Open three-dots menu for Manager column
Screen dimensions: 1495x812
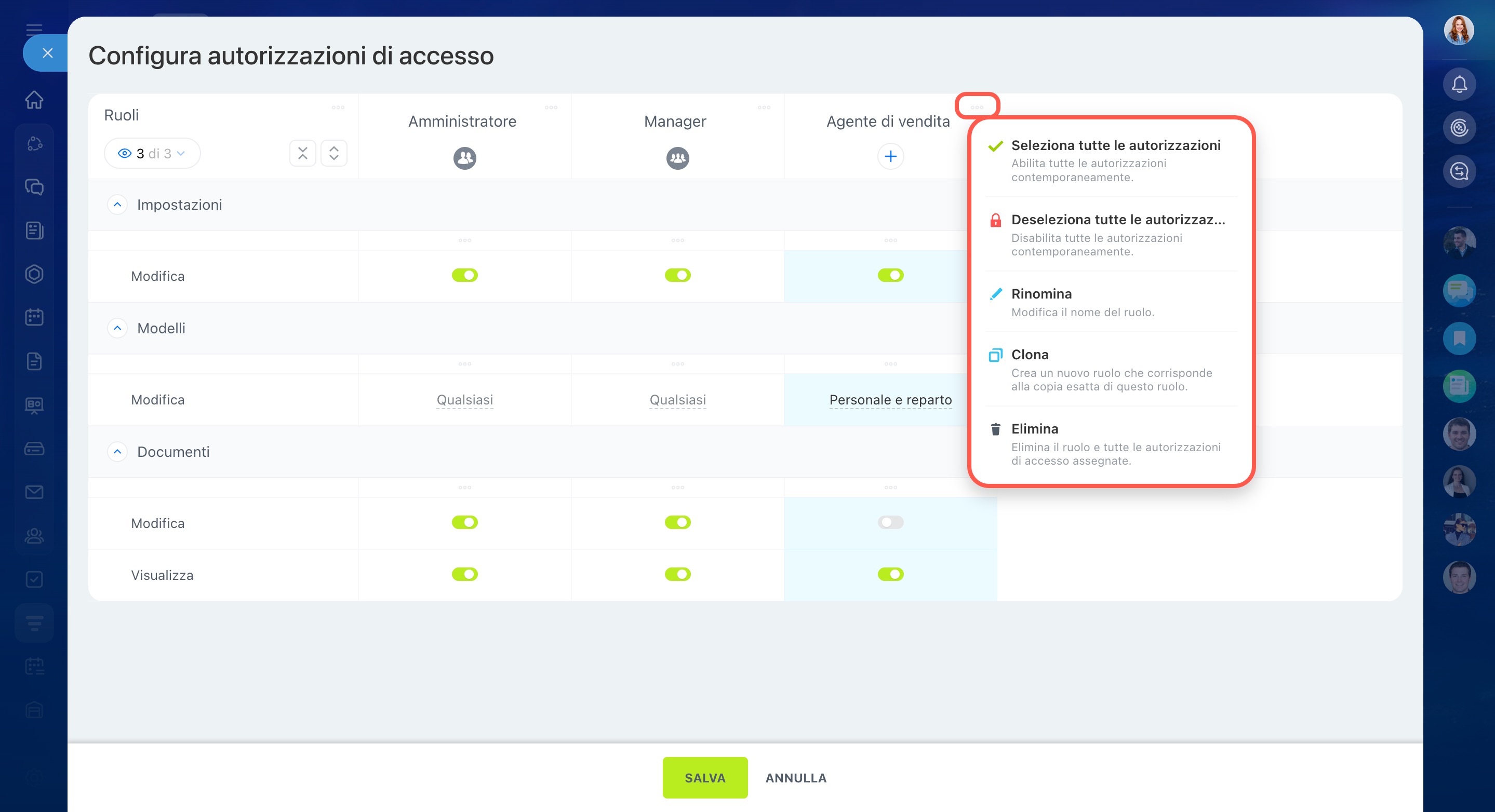tap(764, 108)
